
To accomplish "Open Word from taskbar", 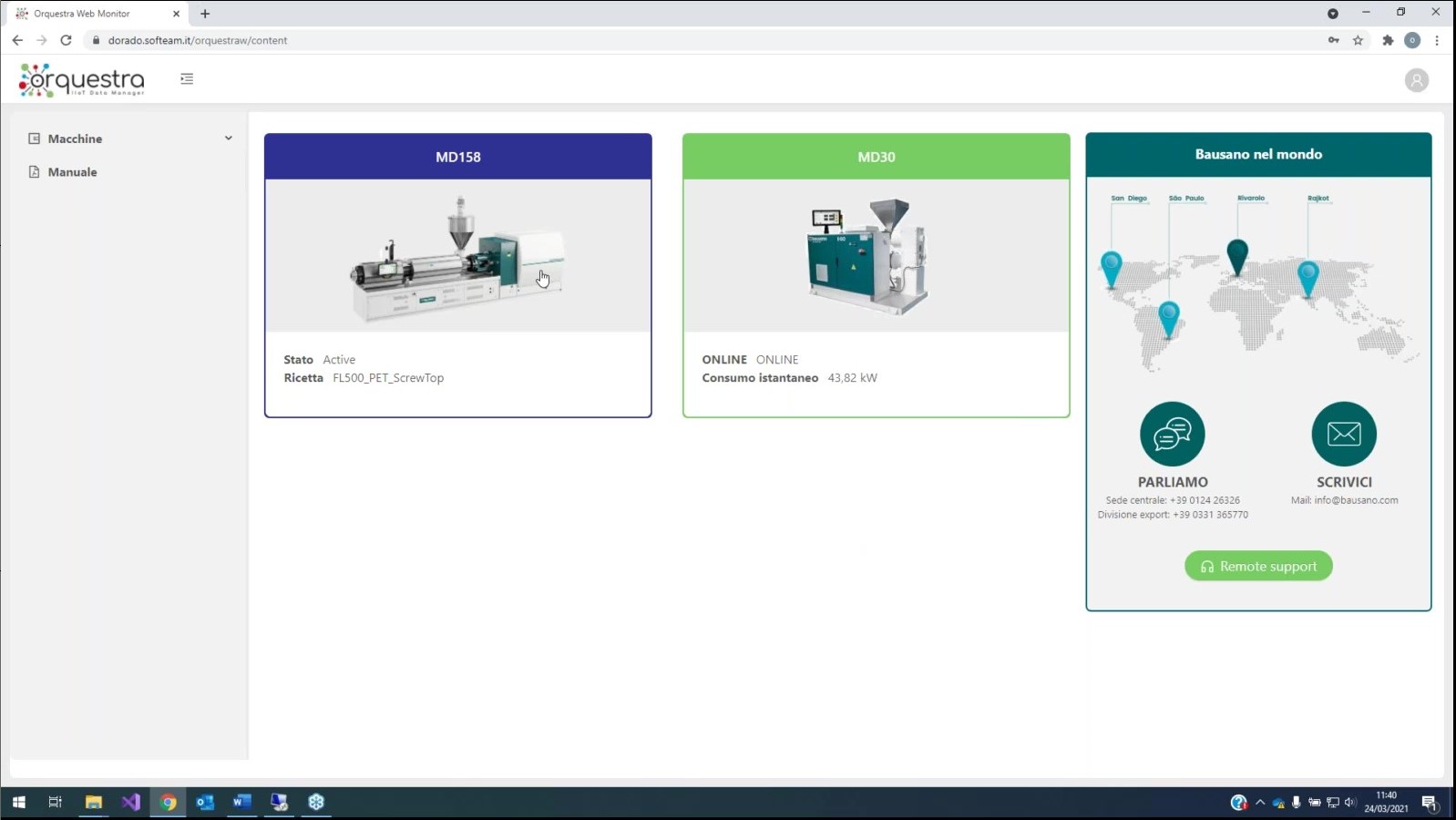I will point(241,802).
